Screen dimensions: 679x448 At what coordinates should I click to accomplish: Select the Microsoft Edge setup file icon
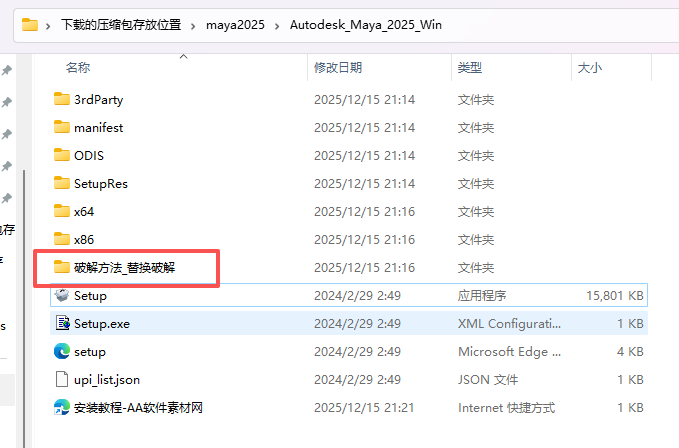(x=61, y=352)
